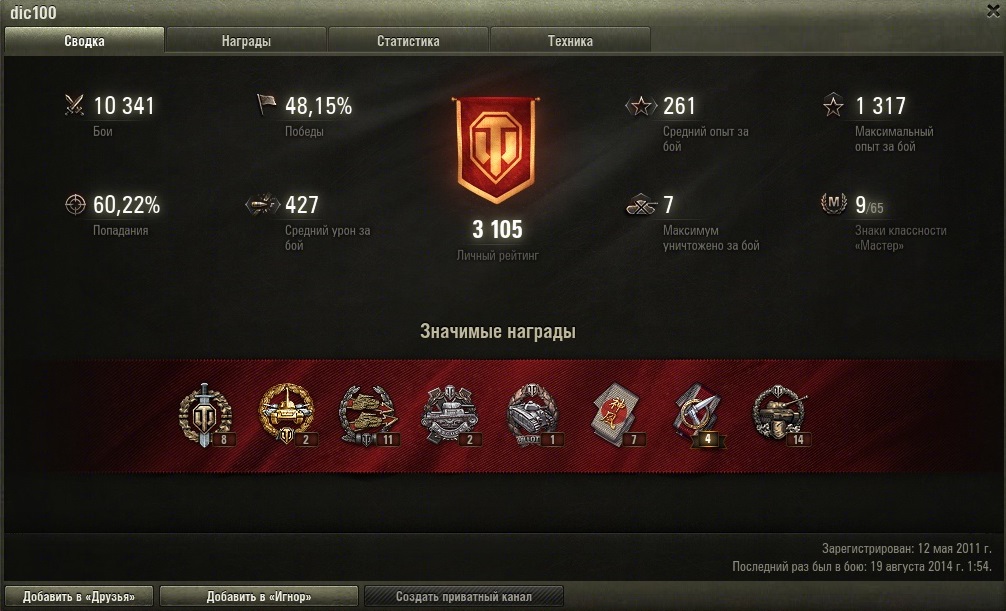Click the medal with count 8
The width and height of the screenshot is (1006, 611).
tap(205, 415)
